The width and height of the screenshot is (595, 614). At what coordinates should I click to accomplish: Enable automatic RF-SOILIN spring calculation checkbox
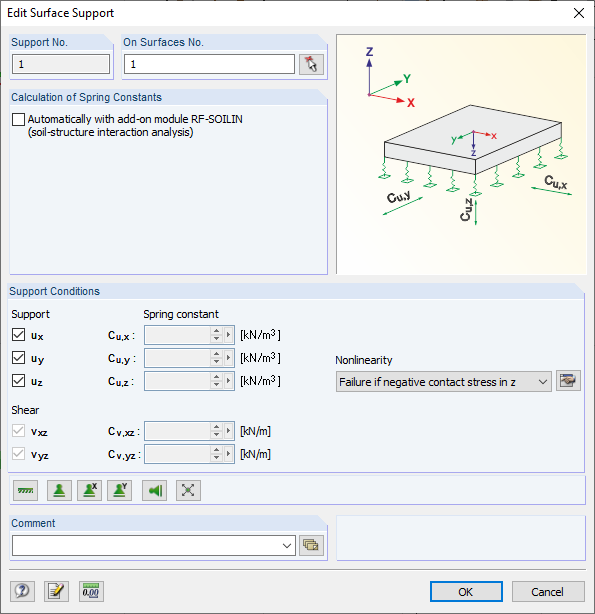(18, 119)
